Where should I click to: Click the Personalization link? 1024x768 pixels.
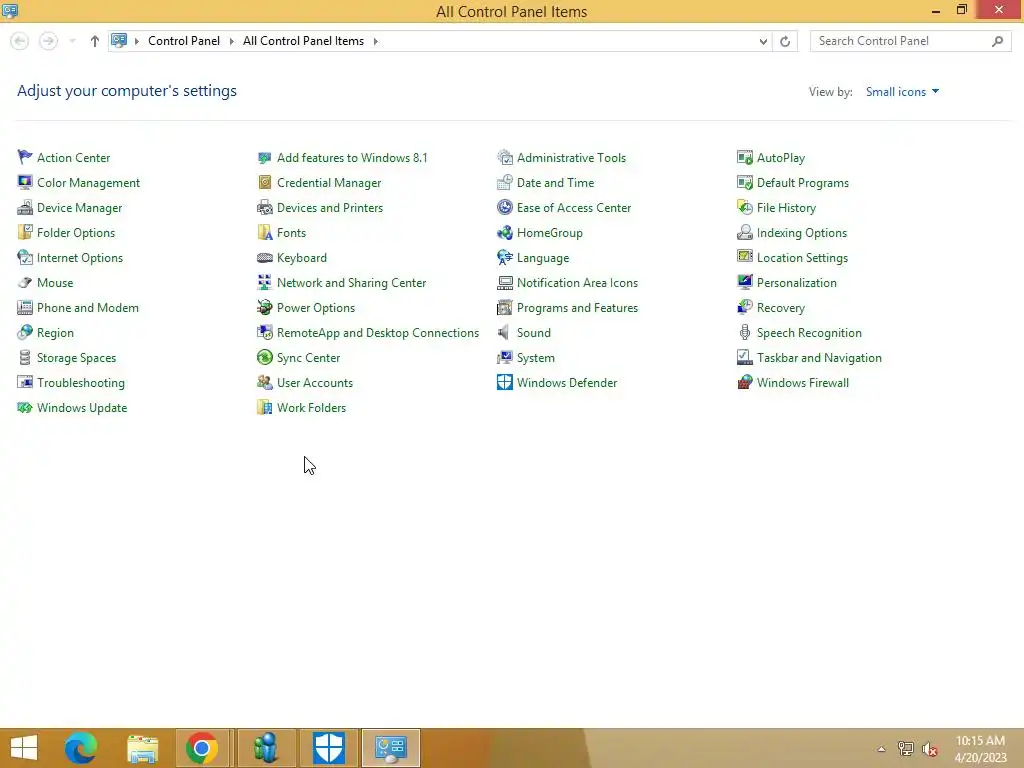(796, 283)
